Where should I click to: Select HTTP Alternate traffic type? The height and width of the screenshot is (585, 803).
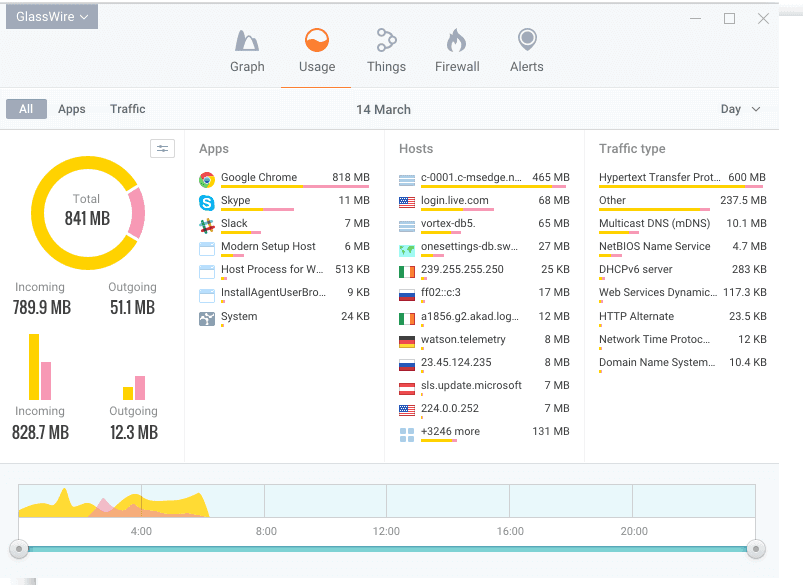click(682, 318)
